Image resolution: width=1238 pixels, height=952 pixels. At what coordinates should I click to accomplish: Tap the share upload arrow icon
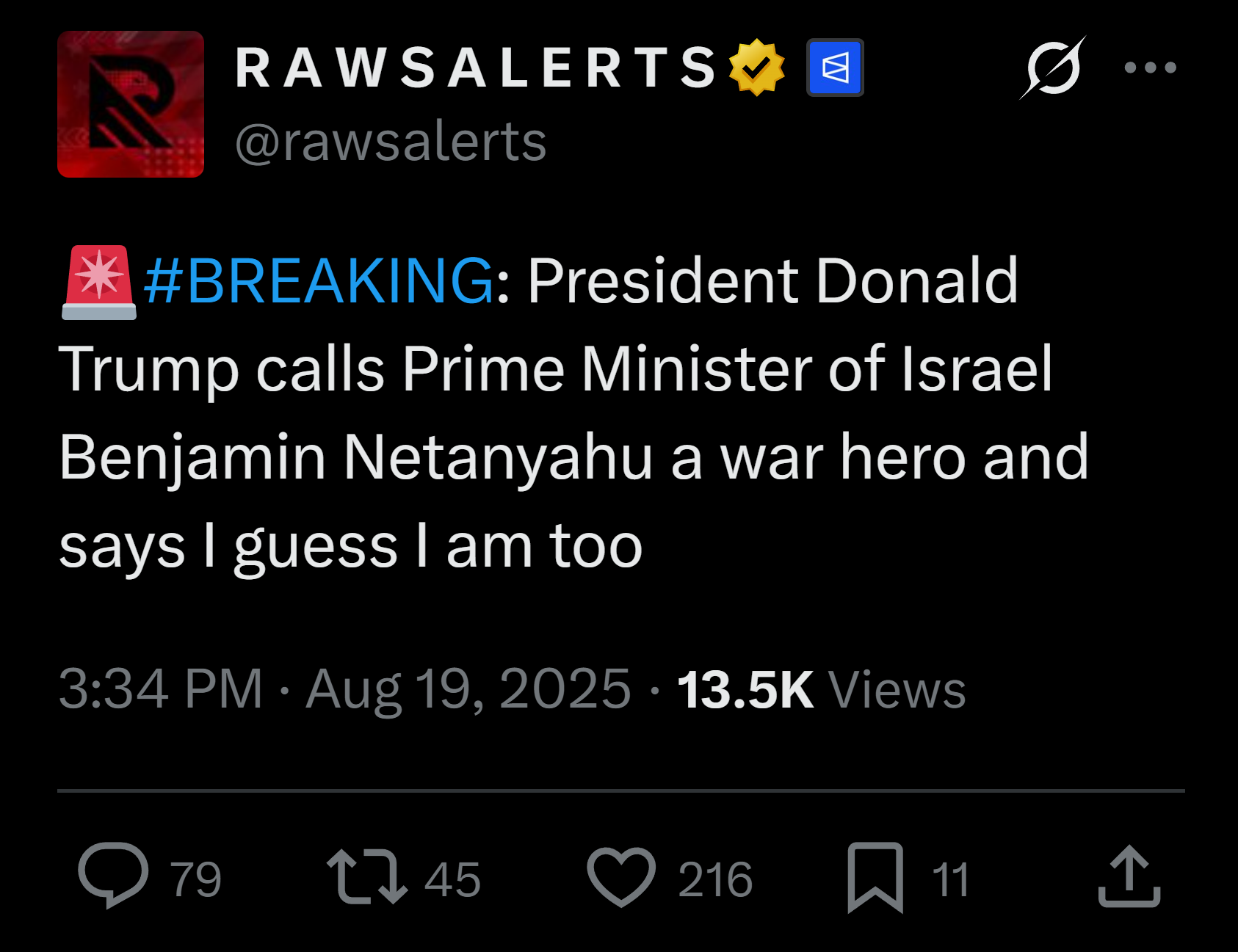pyautogui.click(x=1129, y=876)
